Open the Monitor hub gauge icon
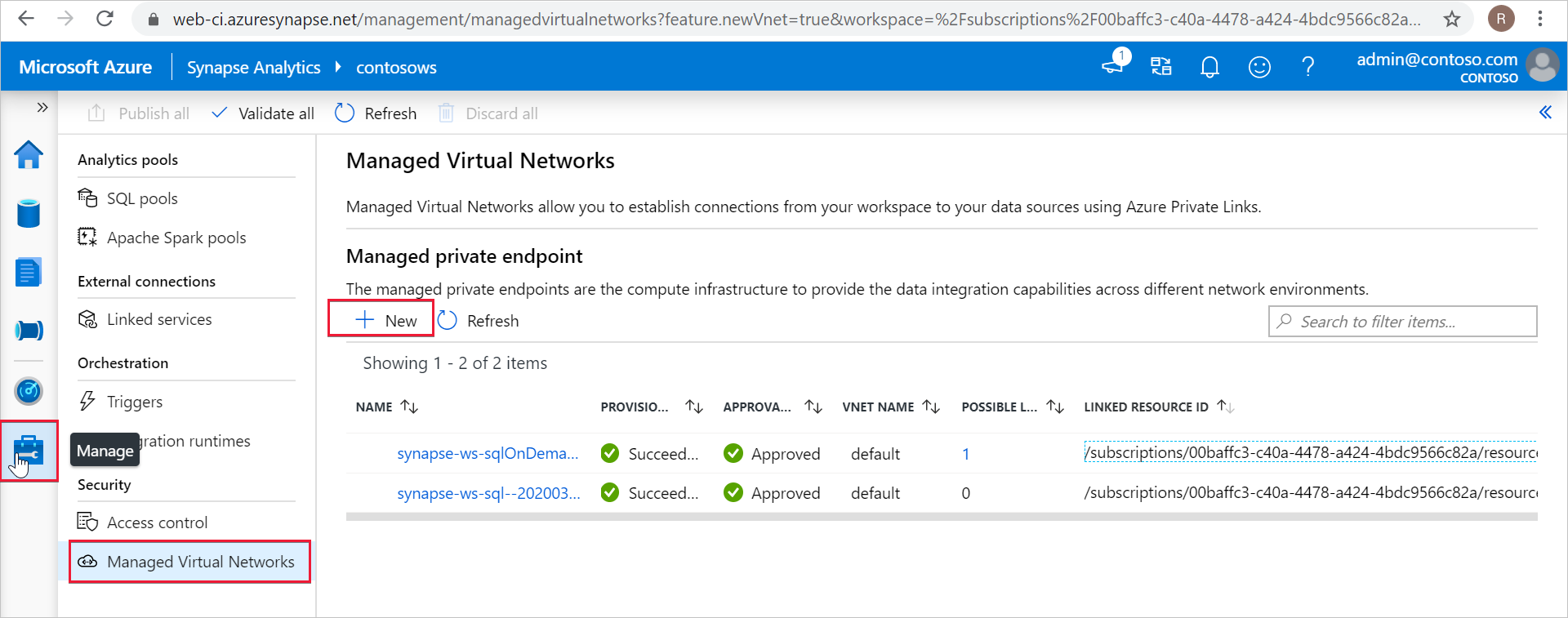 coord(29,391)
